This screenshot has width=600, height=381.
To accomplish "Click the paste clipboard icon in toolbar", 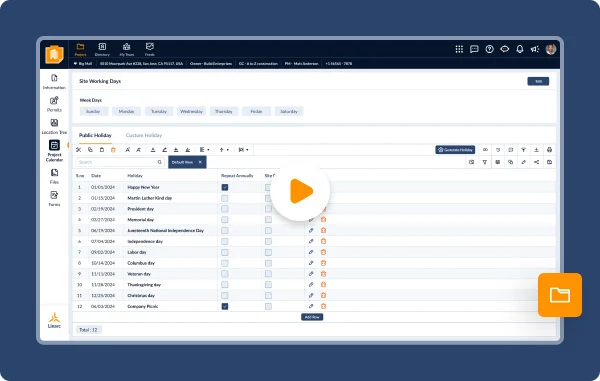I will 102,150.
